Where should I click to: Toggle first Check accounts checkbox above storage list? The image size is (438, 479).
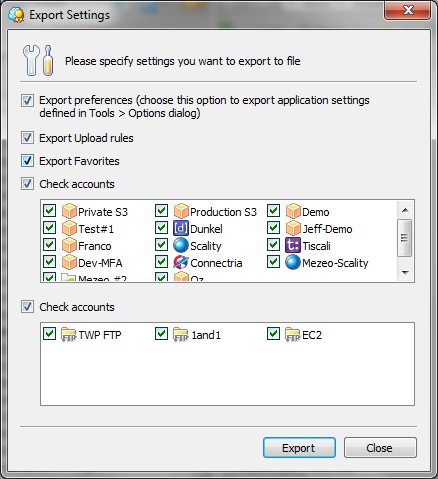27,184
